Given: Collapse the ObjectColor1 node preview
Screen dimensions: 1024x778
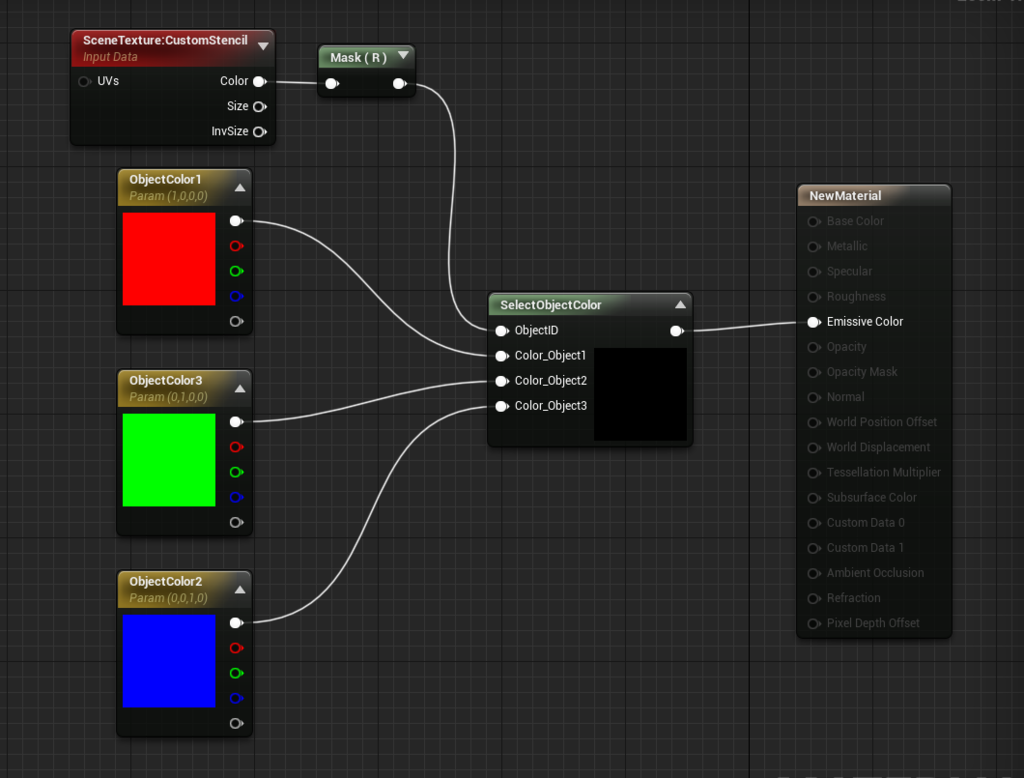Looking at the screenshot, I should coord(240,187).
